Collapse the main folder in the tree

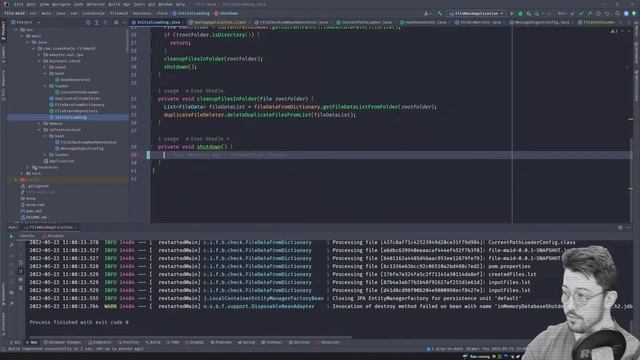[22, 36]
